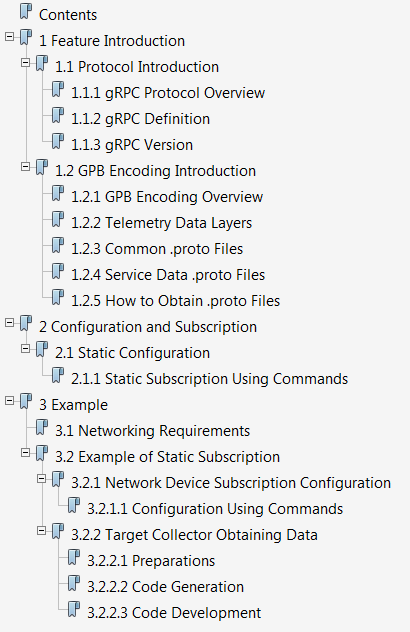This screenshot has width=410, height=632.
Task: Click bookmark icon for 2.1.1 Static Subscription Using Commands
Action: 58,376
